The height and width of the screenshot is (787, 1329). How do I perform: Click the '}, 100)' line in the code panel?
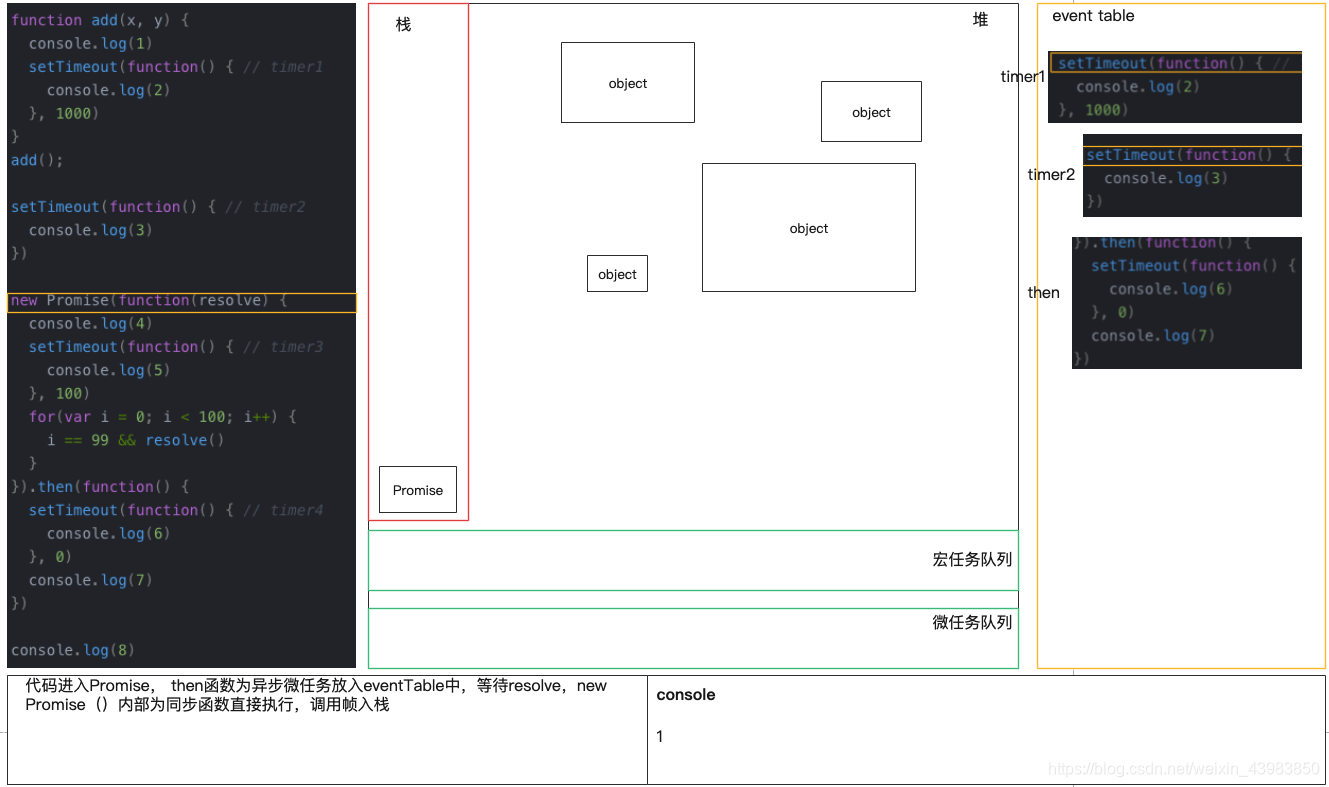[59, 394]
